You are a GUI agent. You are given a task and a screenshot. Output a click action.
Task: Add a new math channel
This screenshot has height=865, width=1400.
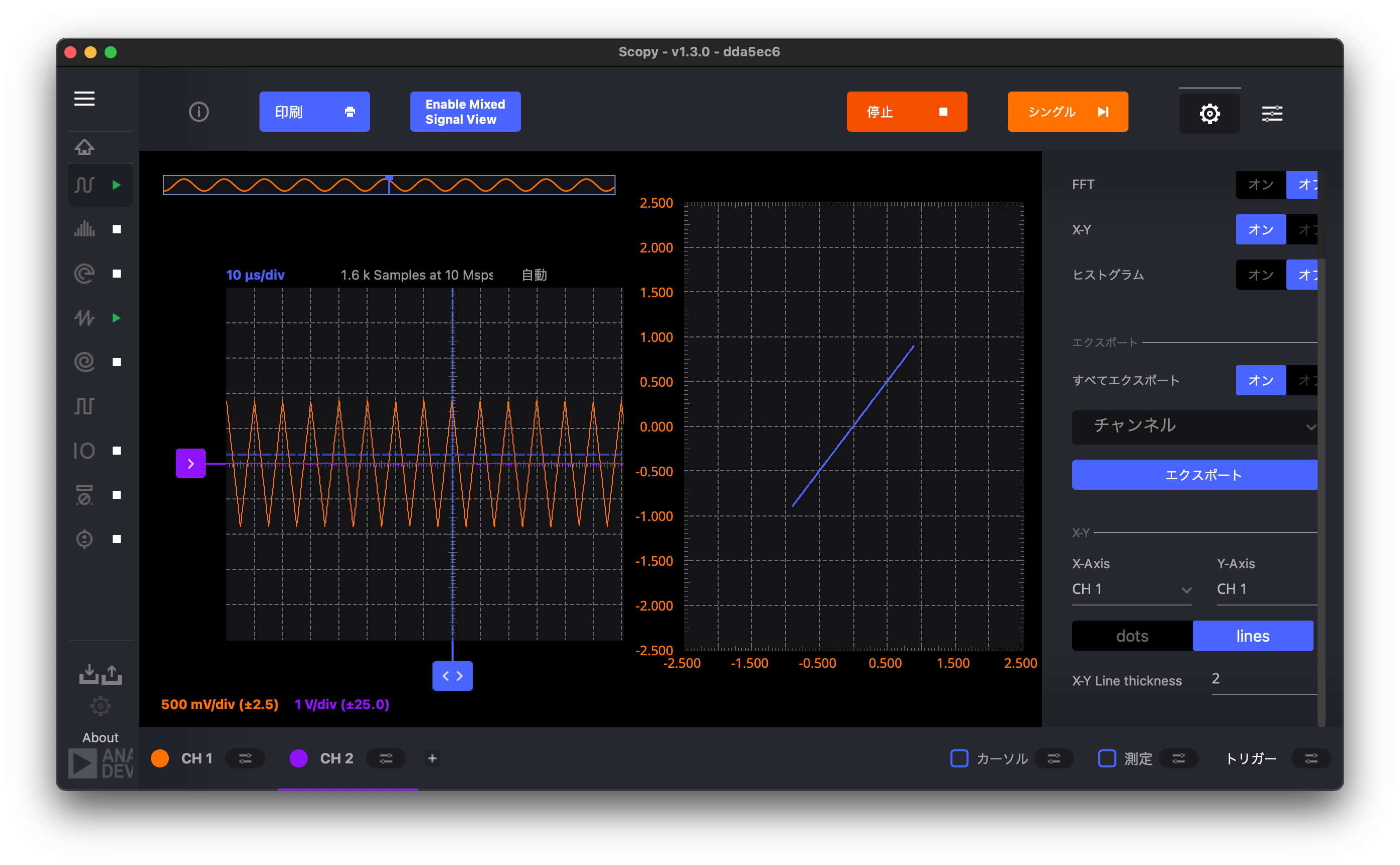(432, 758)
